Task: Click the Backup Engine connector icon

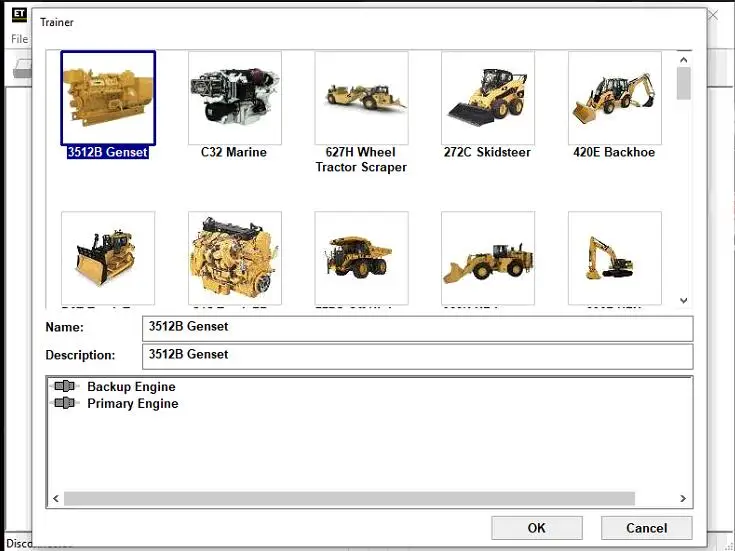Action: 65,387
